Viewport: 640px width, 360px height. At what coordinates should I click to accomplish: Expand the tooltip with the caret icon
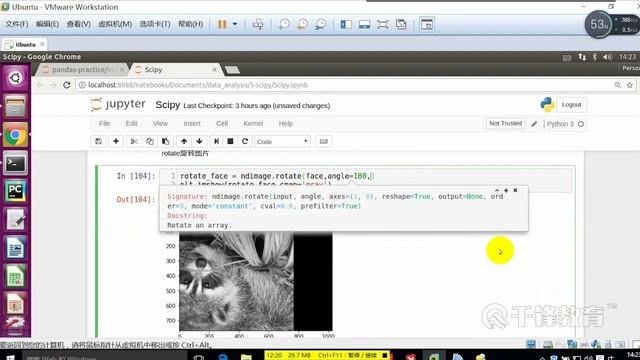497,190
